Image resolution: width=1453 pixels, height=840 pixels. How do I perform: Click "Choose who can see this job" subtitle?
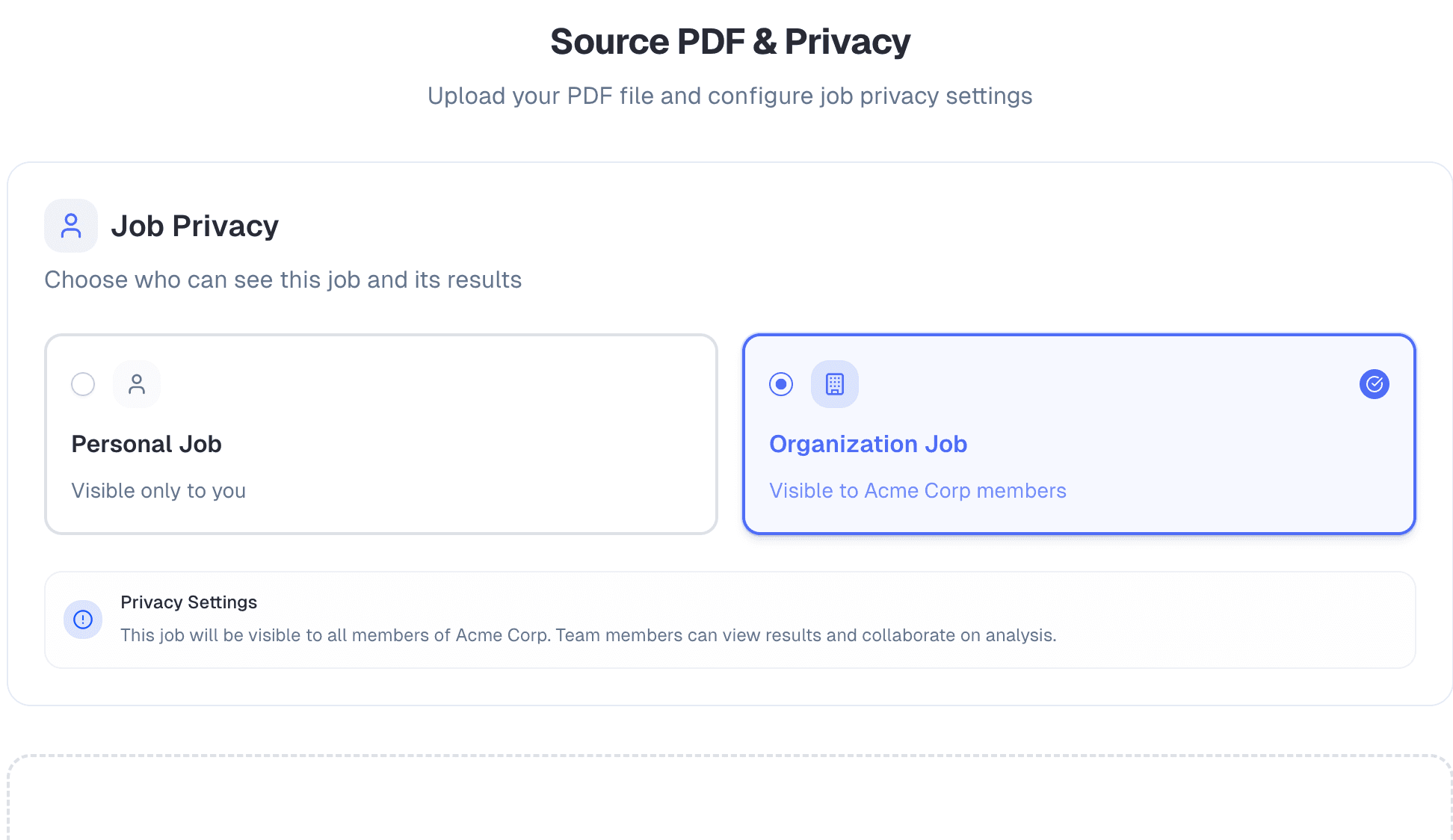coord(283,280)
